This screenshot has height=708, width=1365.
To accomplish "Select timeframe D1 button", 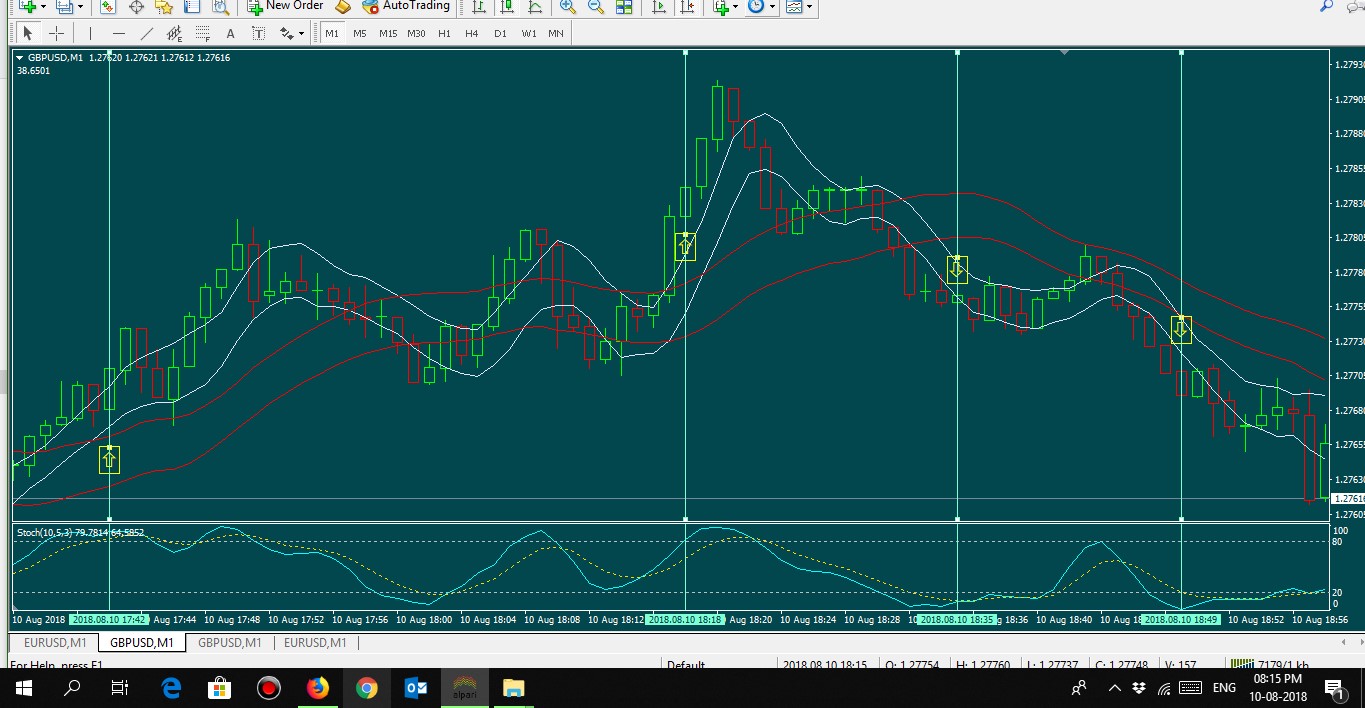I will pos(500,33).
